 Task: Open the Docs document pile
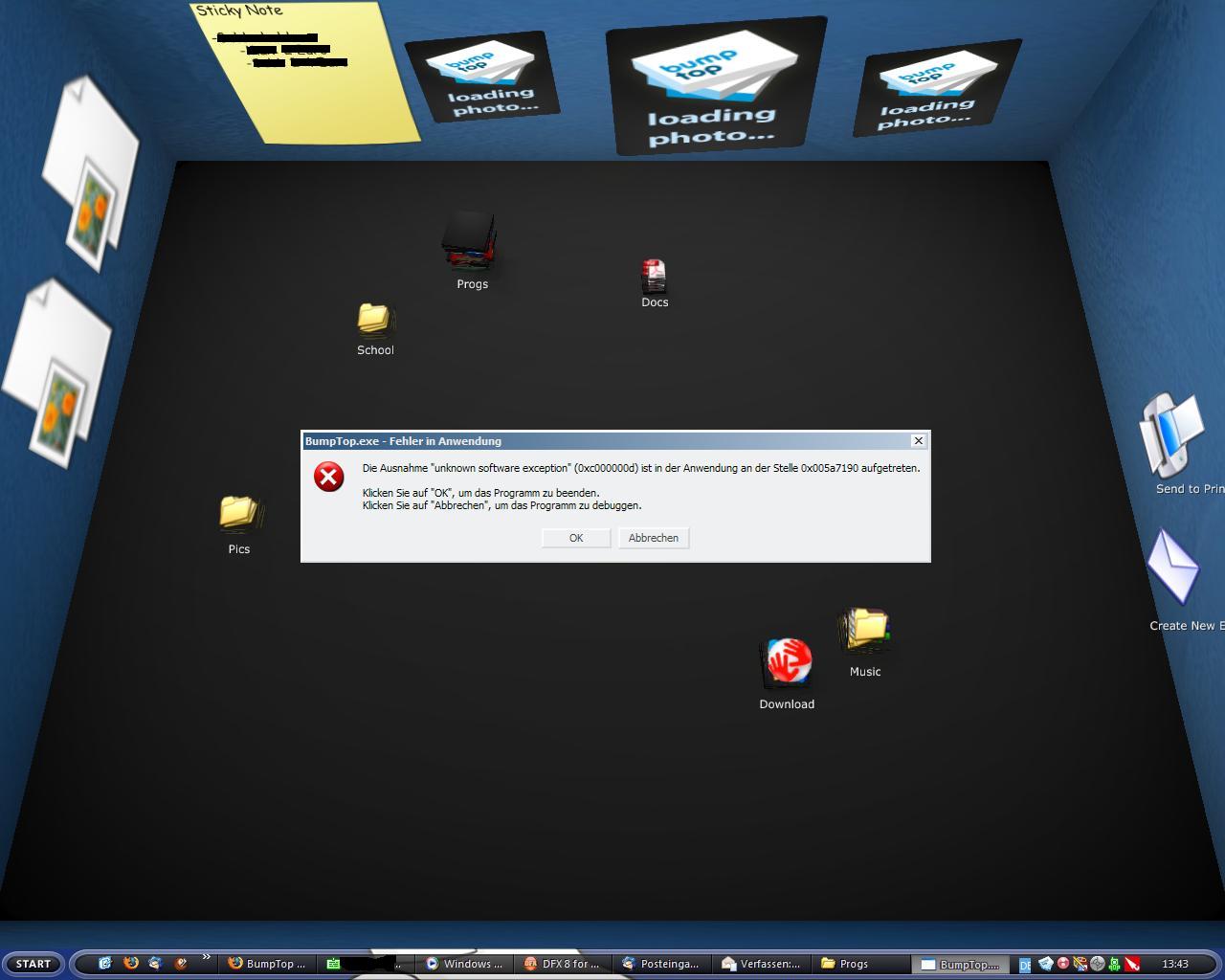[x=654, y=275]
